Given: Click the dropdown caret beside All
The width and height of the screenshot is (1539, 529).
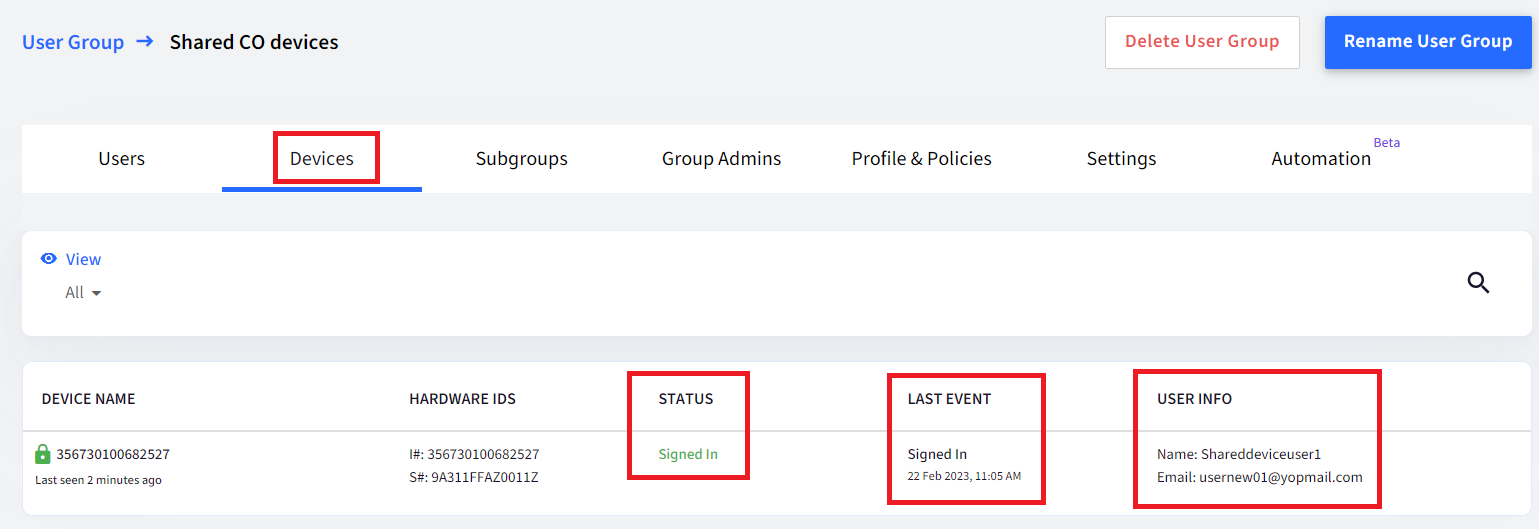Looking at the screenshot, I should 96,293.
